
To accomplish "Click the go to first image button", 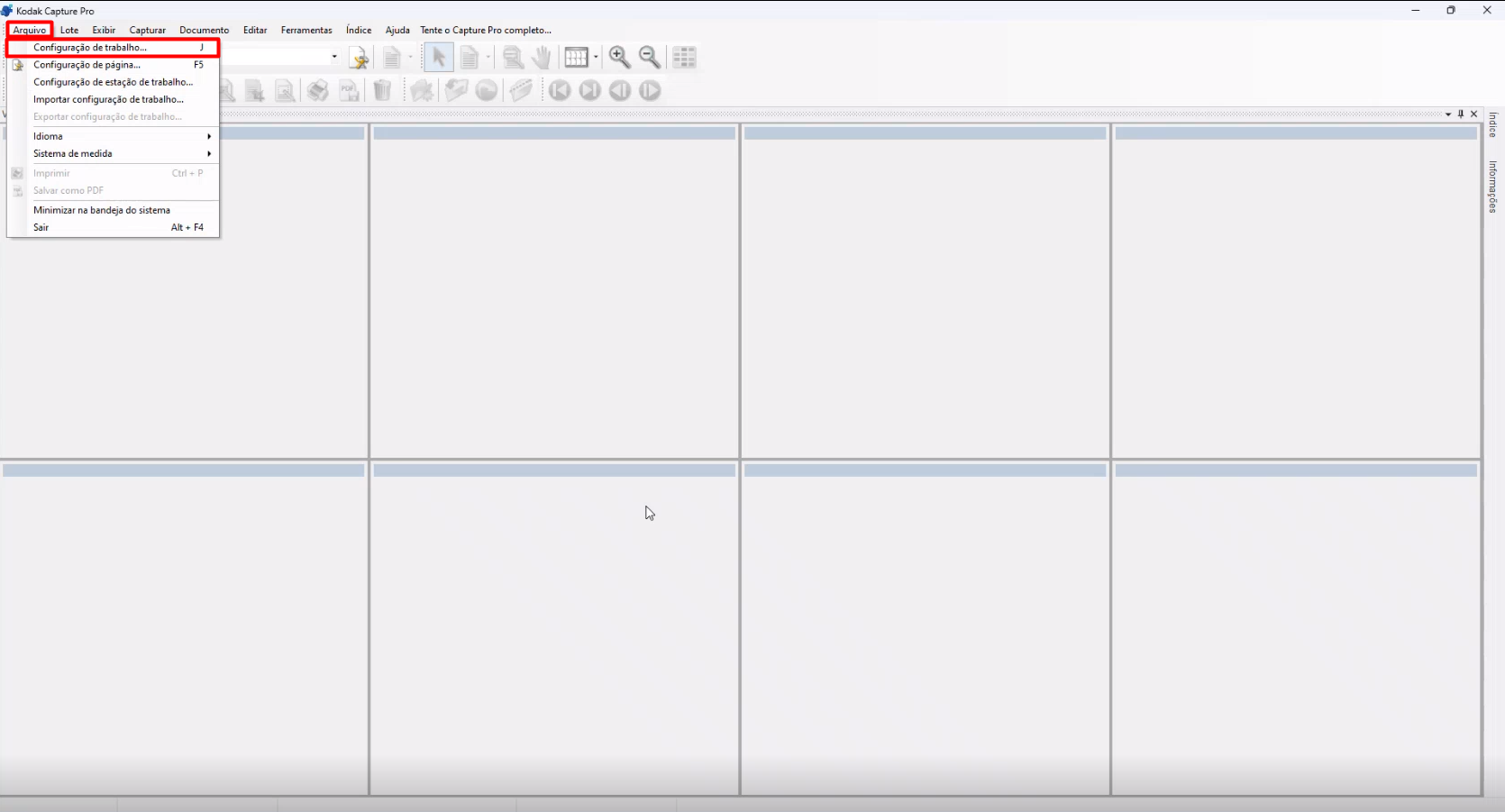I will point(560,90).
